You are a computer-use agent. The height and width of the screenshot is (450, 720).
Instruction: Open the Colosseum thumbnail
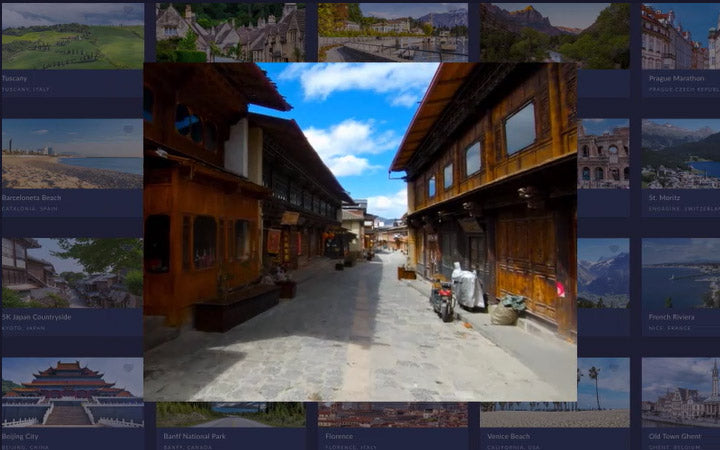point(603,154)
